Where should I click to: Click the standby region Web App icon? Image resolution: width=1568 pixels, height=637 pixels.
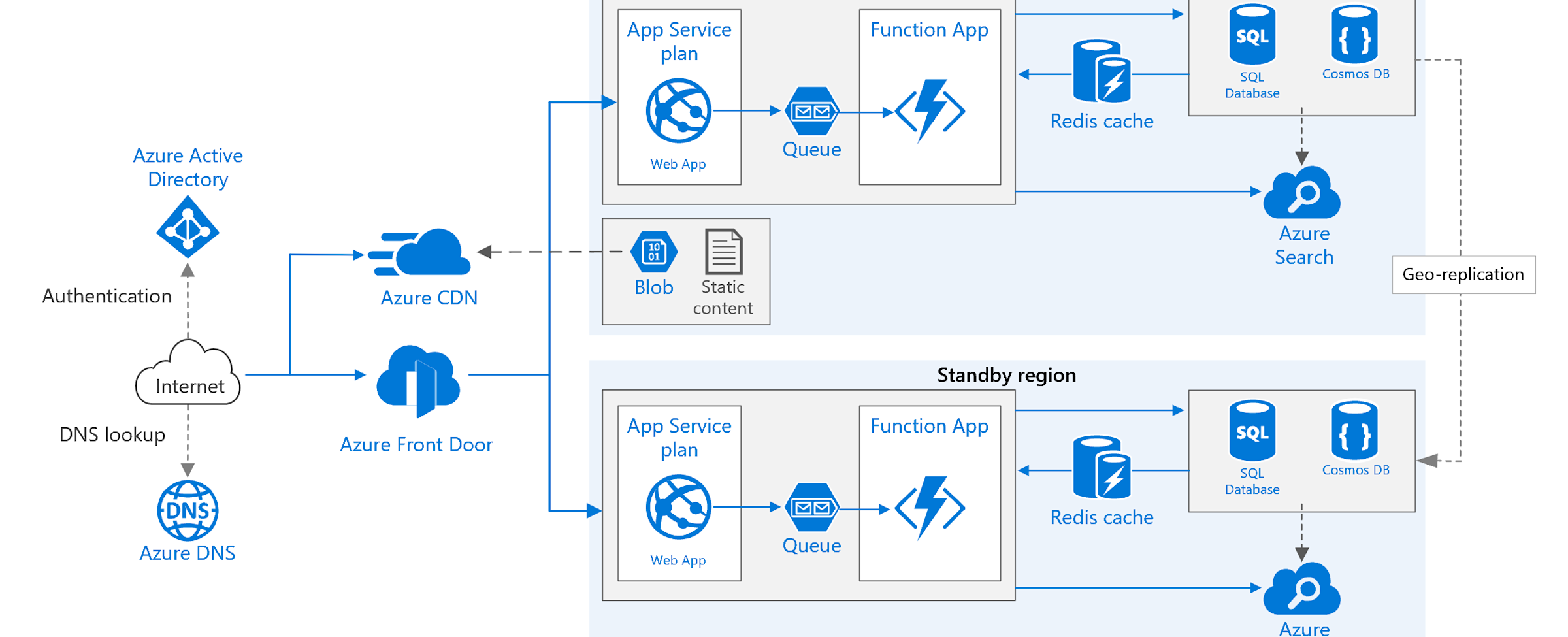(679, 507)
